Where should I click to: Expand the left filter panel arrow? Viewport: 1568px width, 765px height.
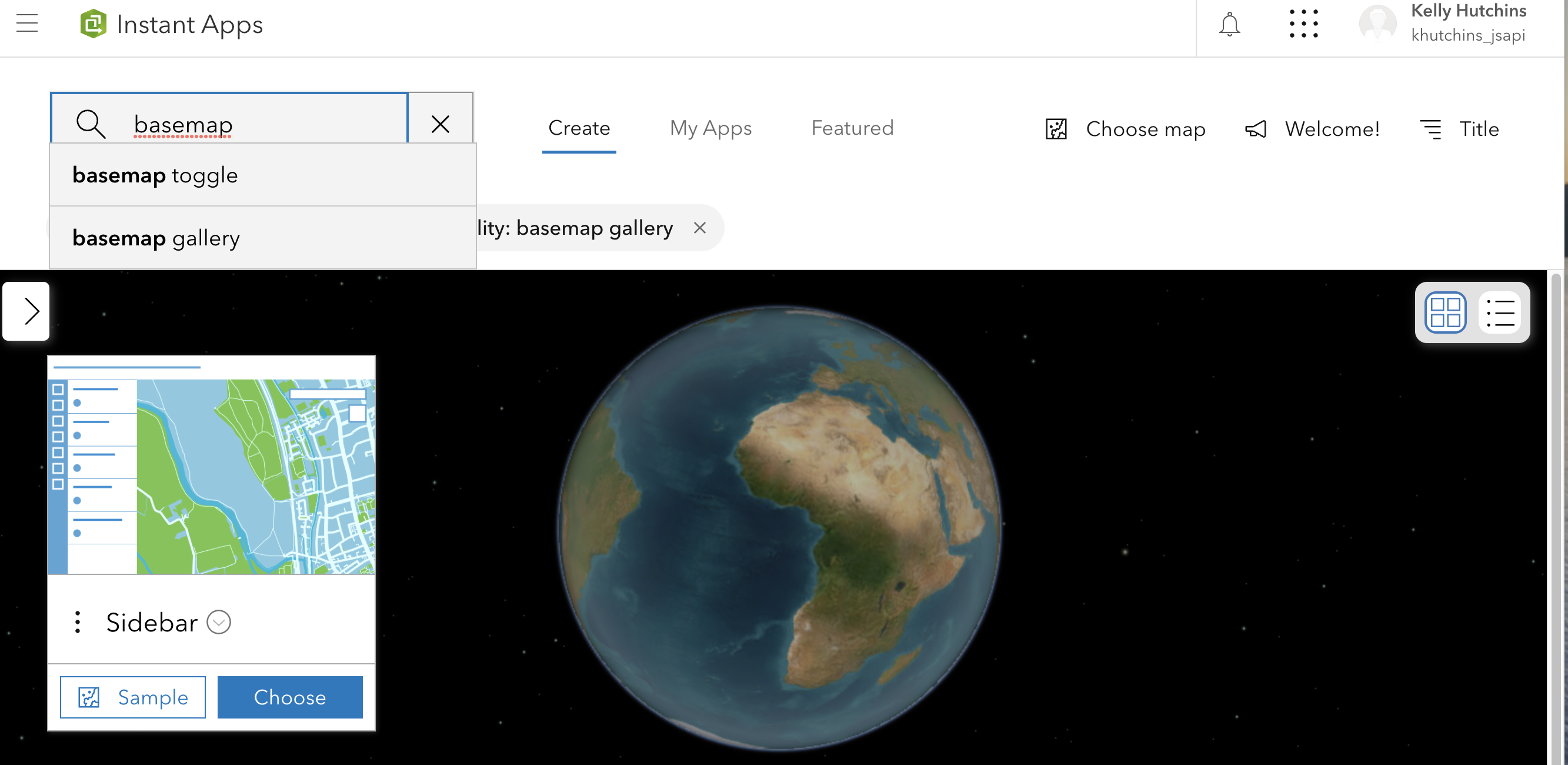[26, 311]
